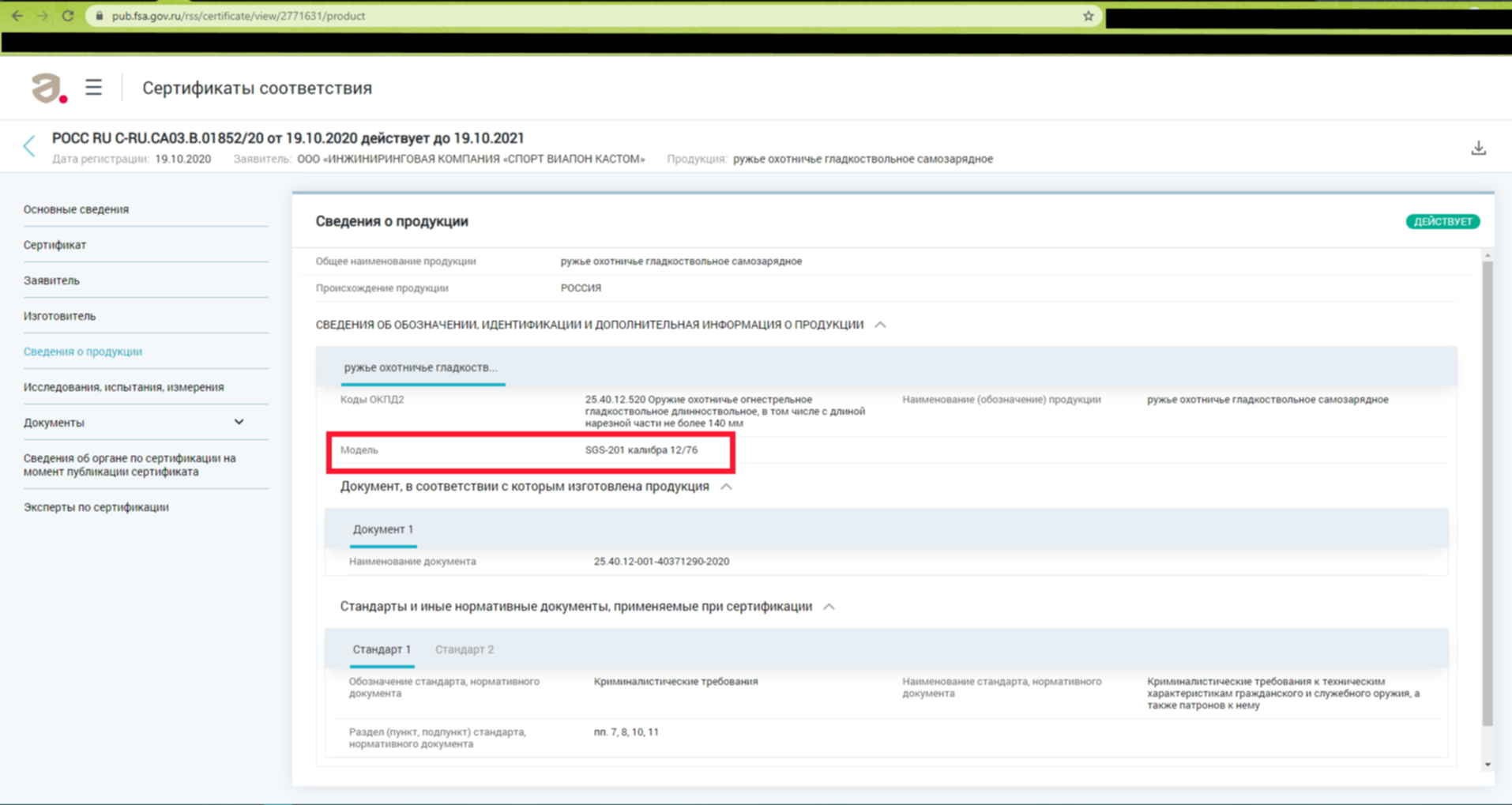Click the padlock icon in address bar
This screenshot has width=1512, height=805.
(x=100, y=16)
